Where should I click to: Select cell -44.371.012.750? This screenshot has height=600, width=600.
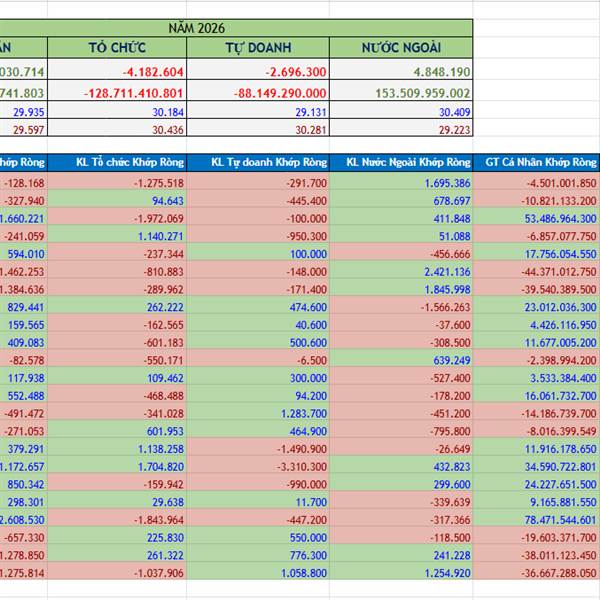536,270
